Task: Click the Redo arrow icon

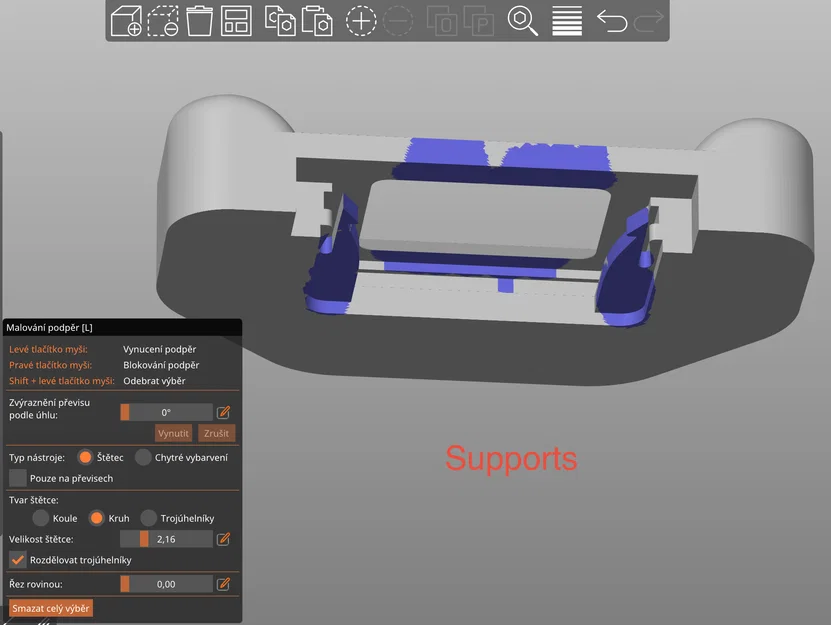Action: coord(648,21)
